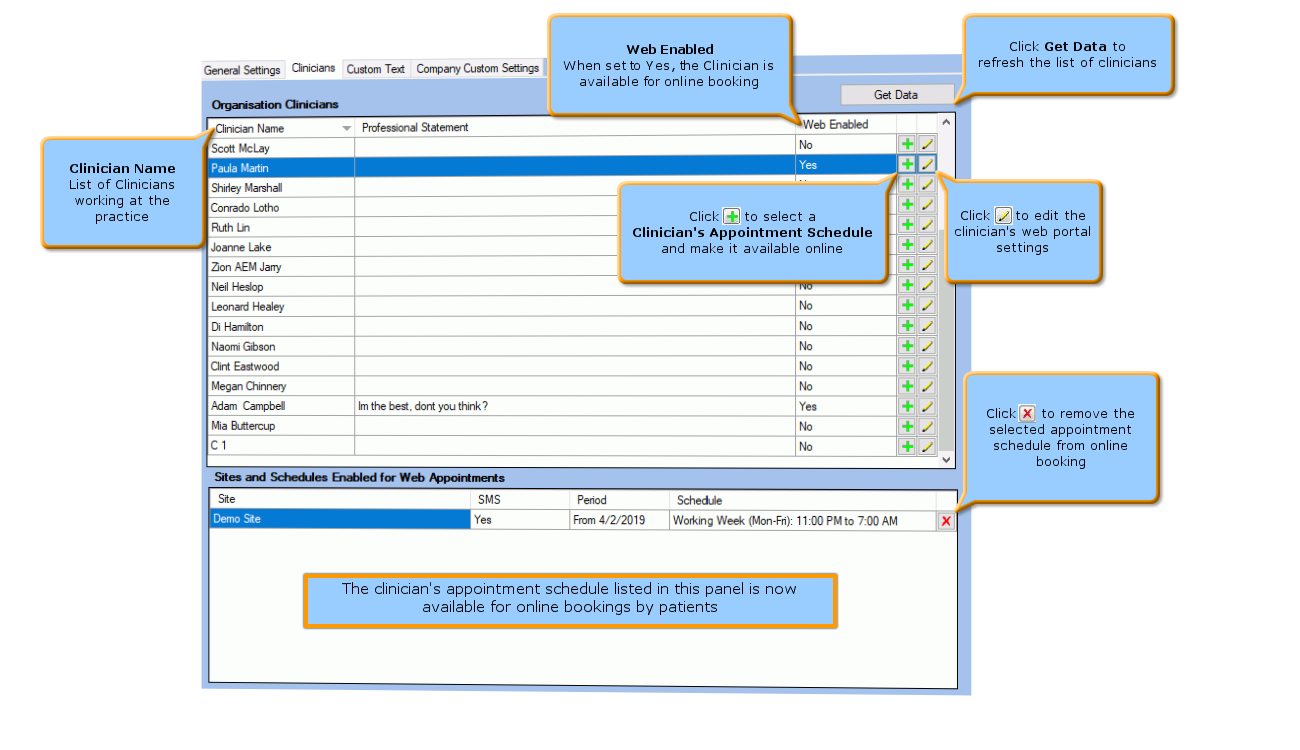Image resolution: width=1300 pixels, height=750 pixels.
Task: Click the Web Enabled column header
Action: coord(835,125)
